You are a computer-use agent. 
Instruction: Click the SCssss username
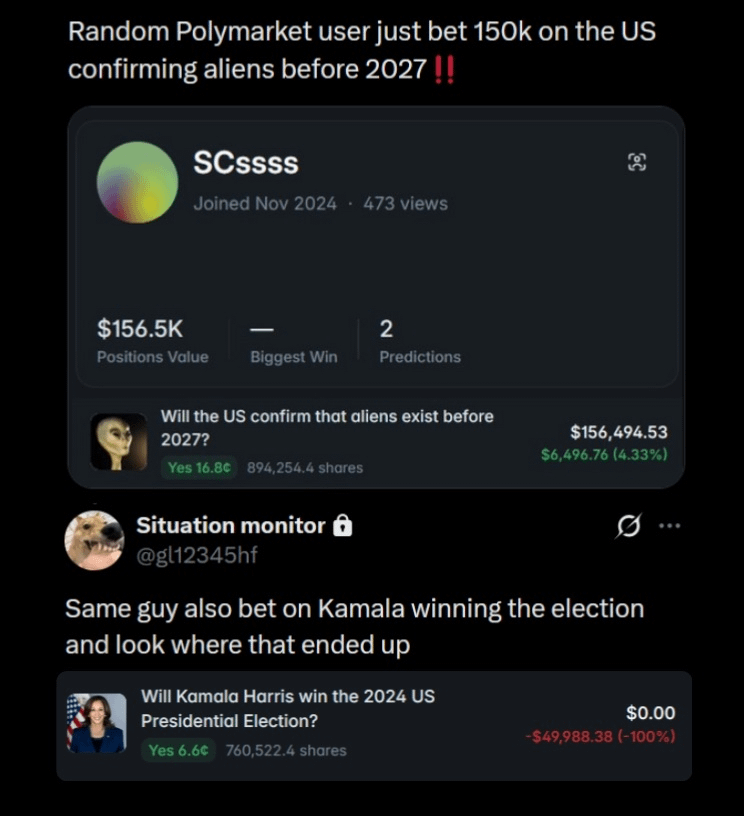click(246, 163)
